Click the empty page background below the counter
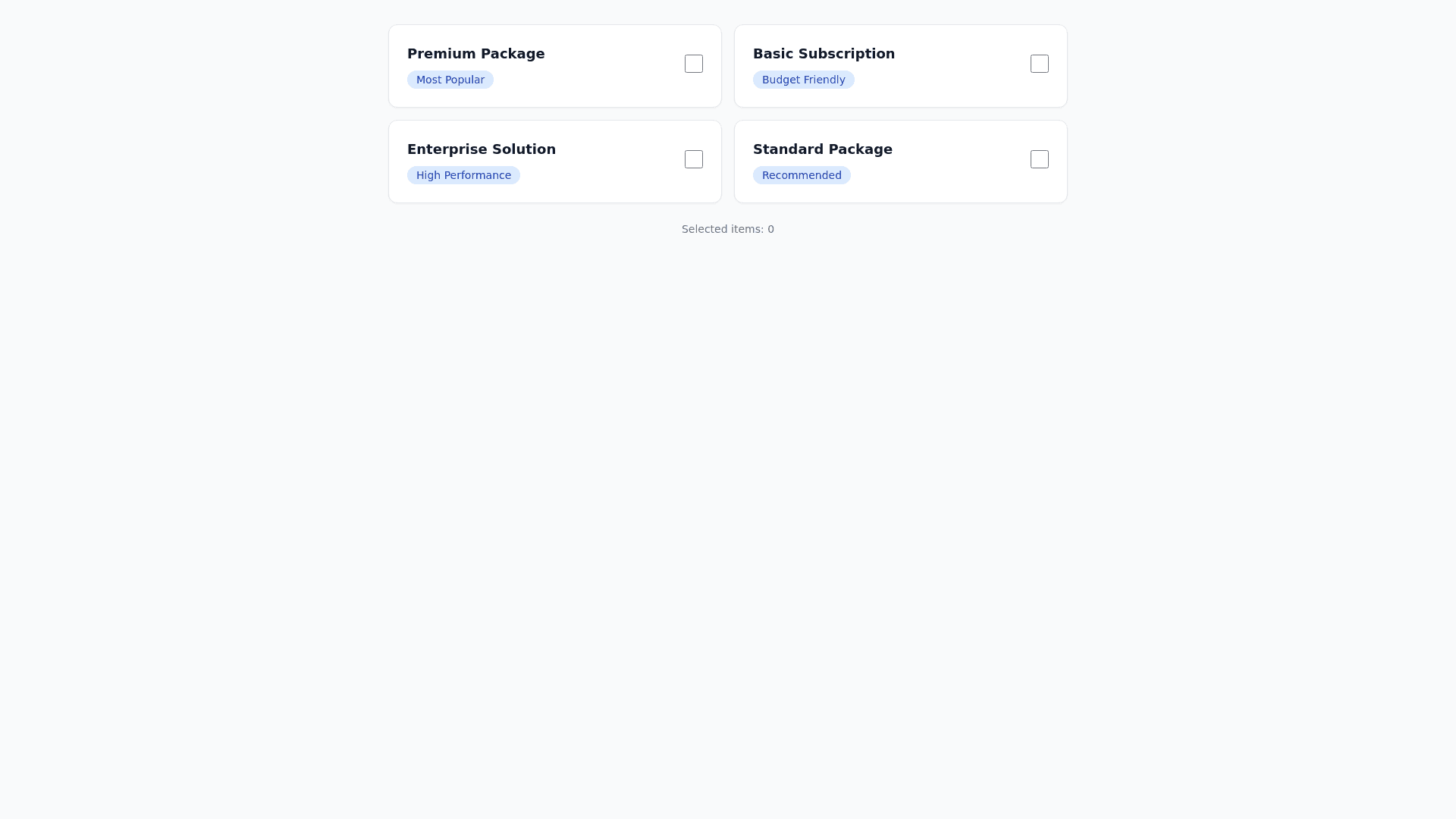The height and width of the screenshot is (819, 1456). 728,493
